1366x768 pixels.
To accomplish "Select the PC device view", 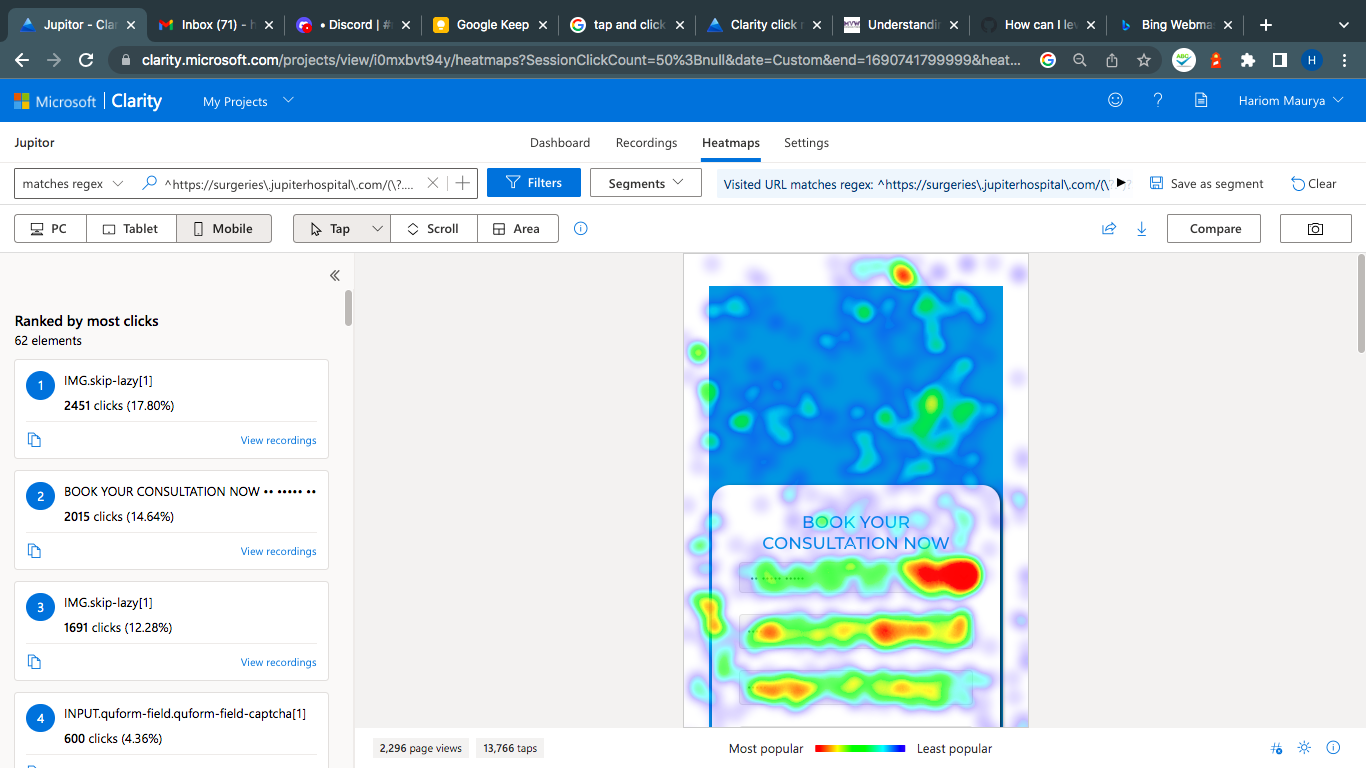I will coord(49,228).
